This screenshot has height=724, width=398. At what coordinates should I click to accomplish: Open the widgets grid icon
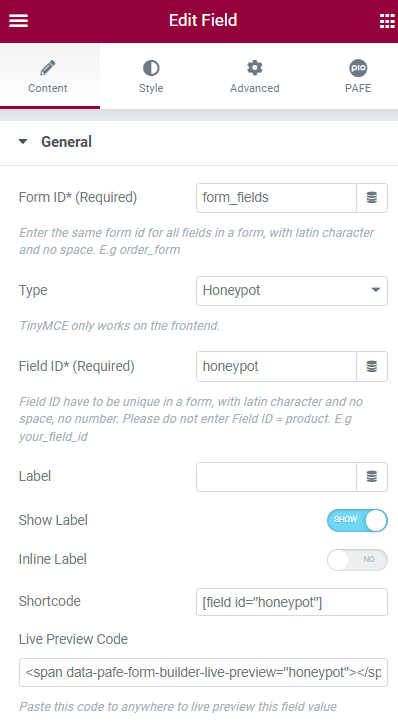tap(387, 21)
